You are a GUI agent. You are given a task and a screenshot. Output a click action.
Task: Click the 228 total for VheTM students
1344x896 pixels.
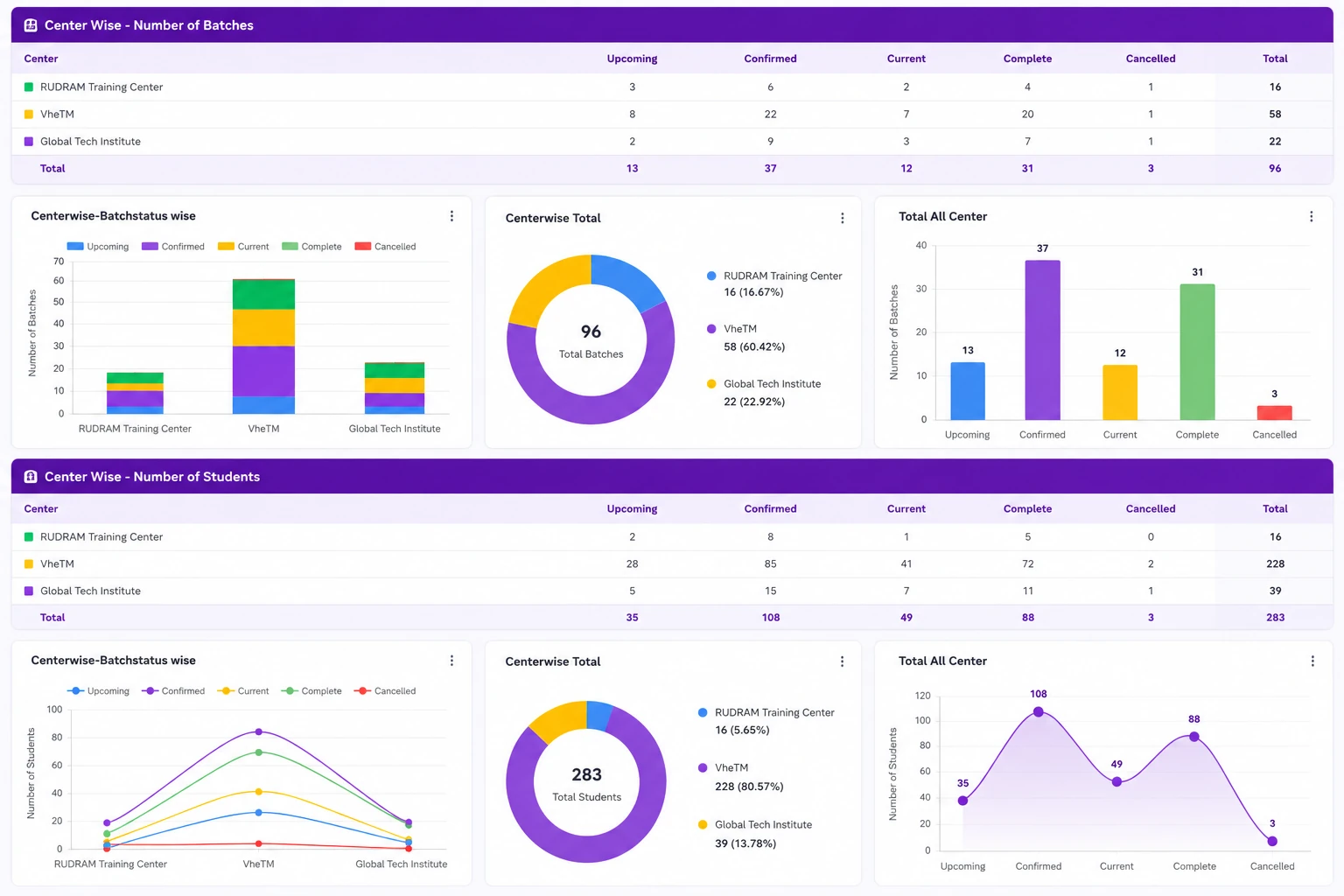pyautogui.click(x=1275, y=563)
